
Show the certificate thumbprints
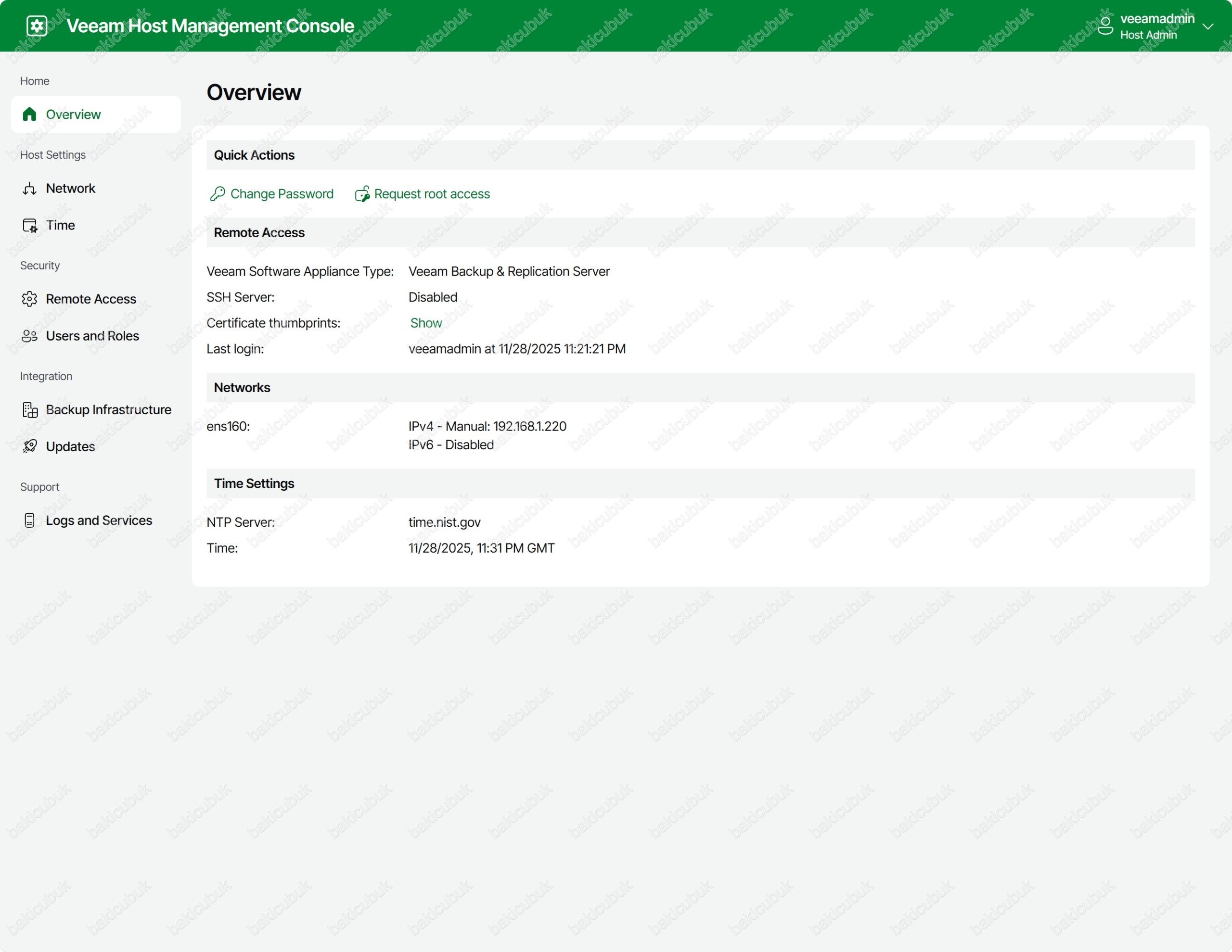coord(426,323)
